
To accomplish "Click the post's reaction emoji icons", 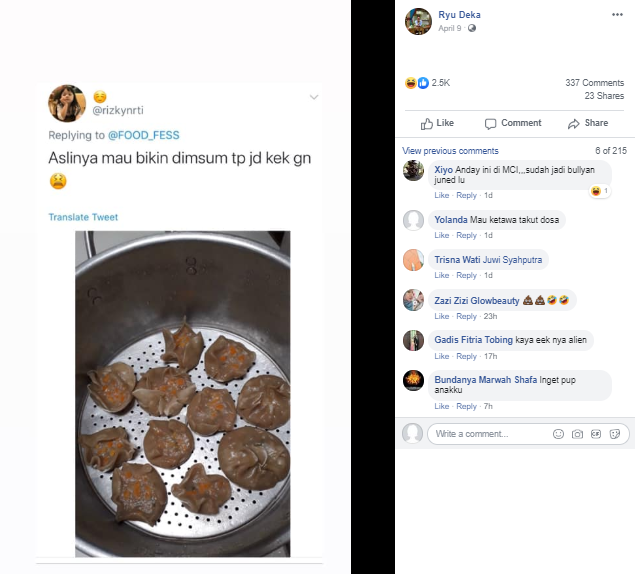I will [x=415, y=83].
